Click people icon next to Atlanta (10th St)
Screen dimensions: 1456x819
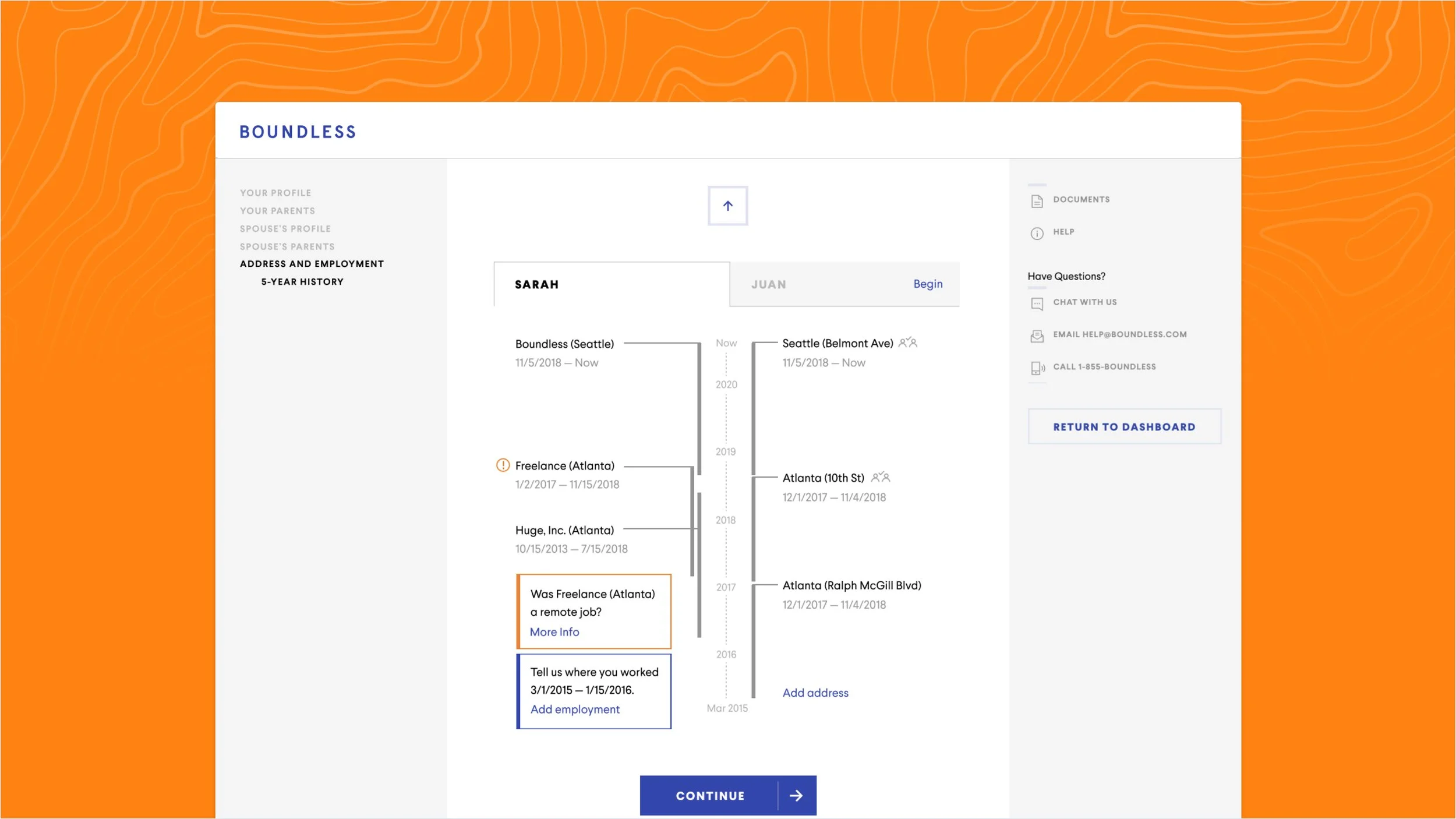[880, 478]
